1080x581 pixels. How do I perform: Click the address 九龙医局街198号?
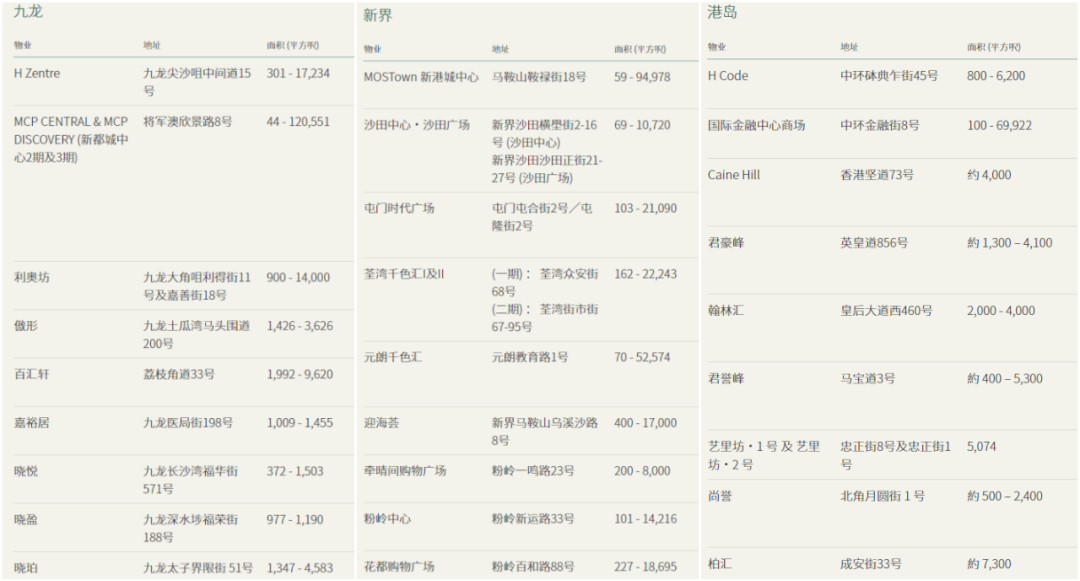click(188, 423)
